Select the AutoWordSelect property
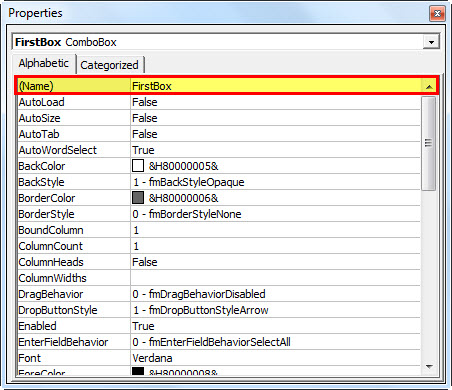 58,150
